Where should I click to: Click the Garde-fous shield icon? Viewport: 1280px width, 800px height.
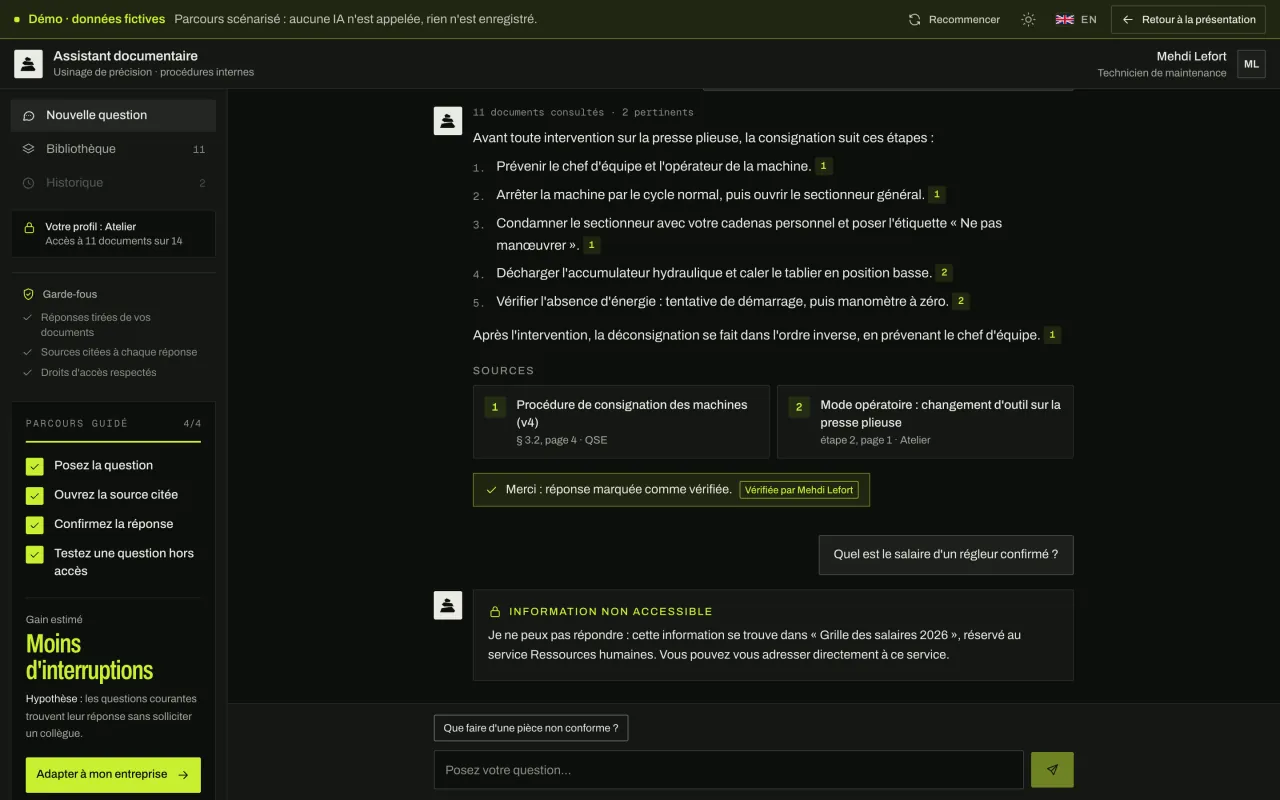28,294
